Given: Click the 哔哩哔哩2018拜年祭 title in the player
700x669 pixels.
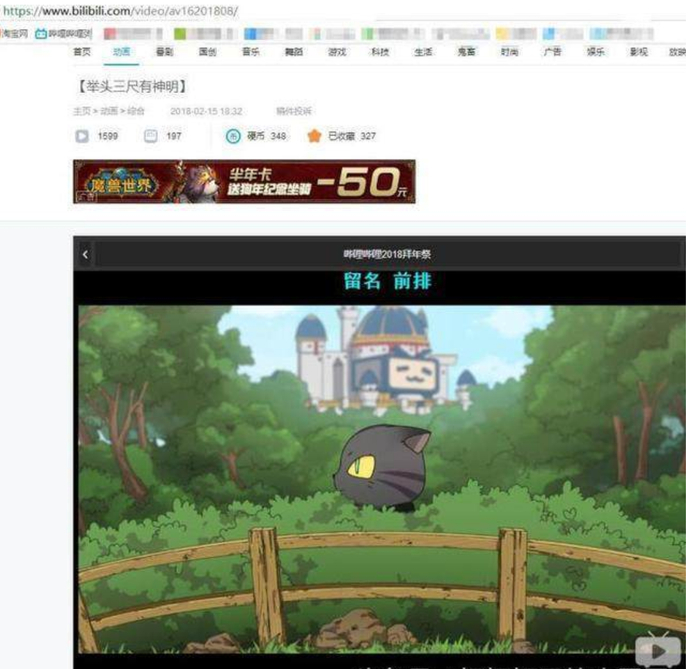Looking at the screenshot, I should point(387,254).
